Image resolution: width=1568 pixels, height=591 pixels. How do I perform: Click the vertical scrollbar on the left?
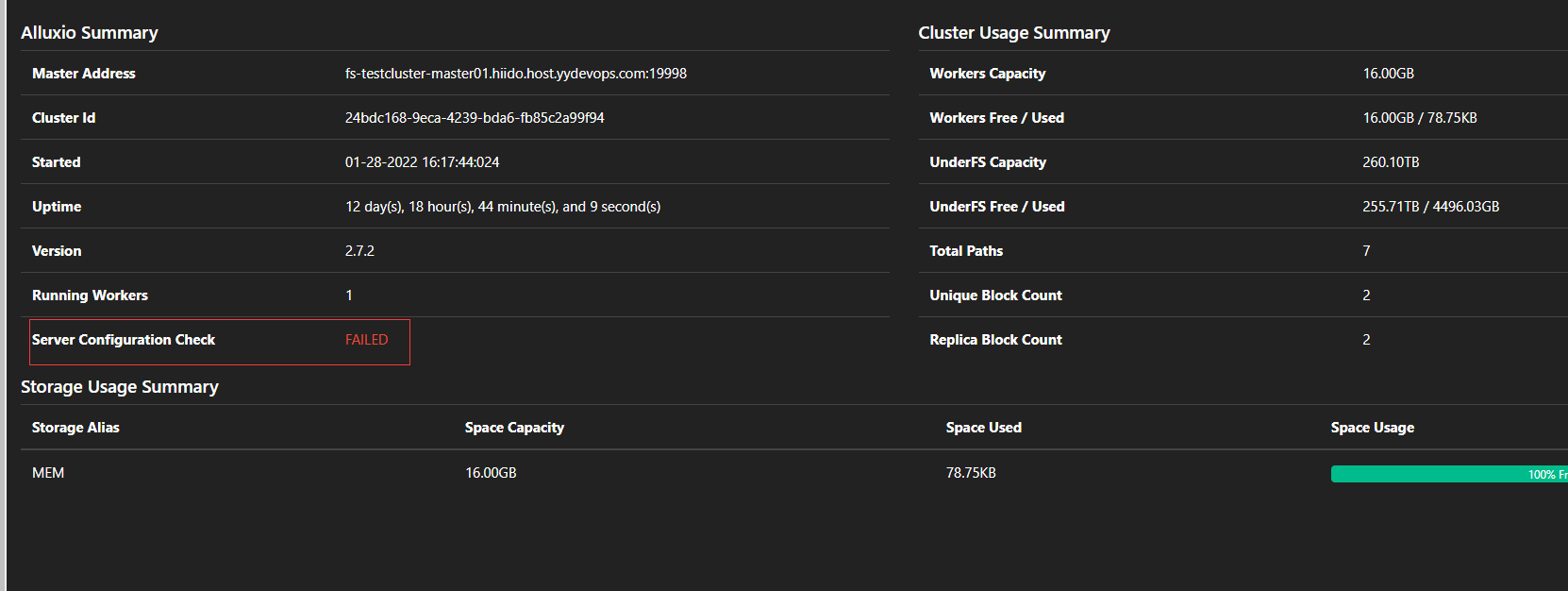(5, 295)
